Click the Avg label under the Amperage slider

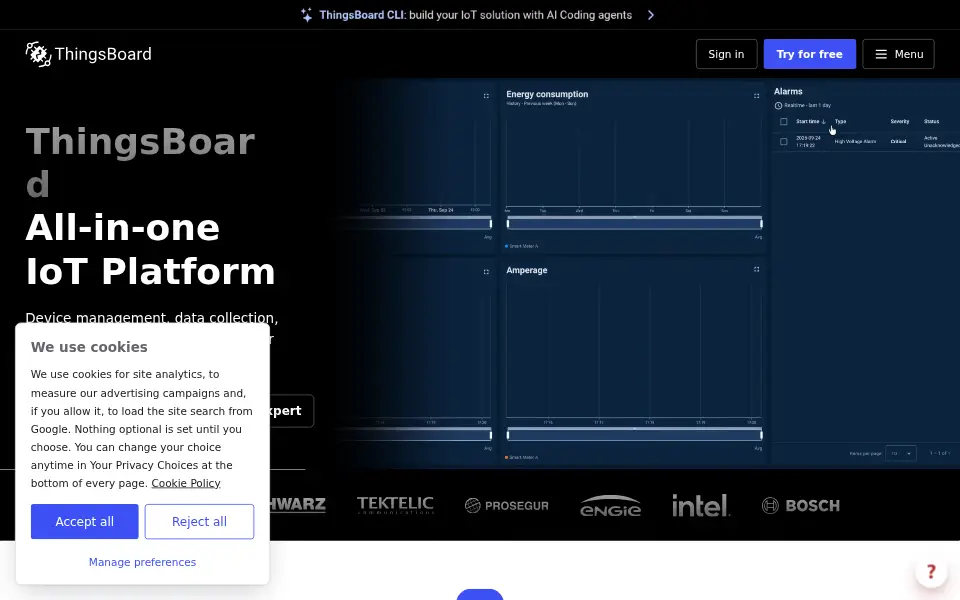758,448
